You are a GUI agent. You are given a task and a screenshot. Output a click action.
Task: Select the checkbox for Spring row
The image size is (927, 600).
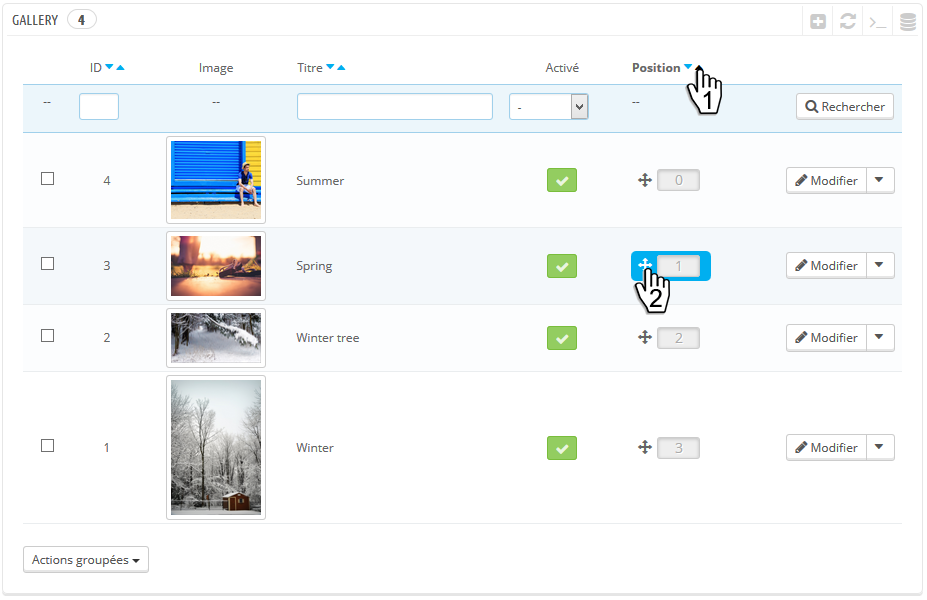(47, 264)
